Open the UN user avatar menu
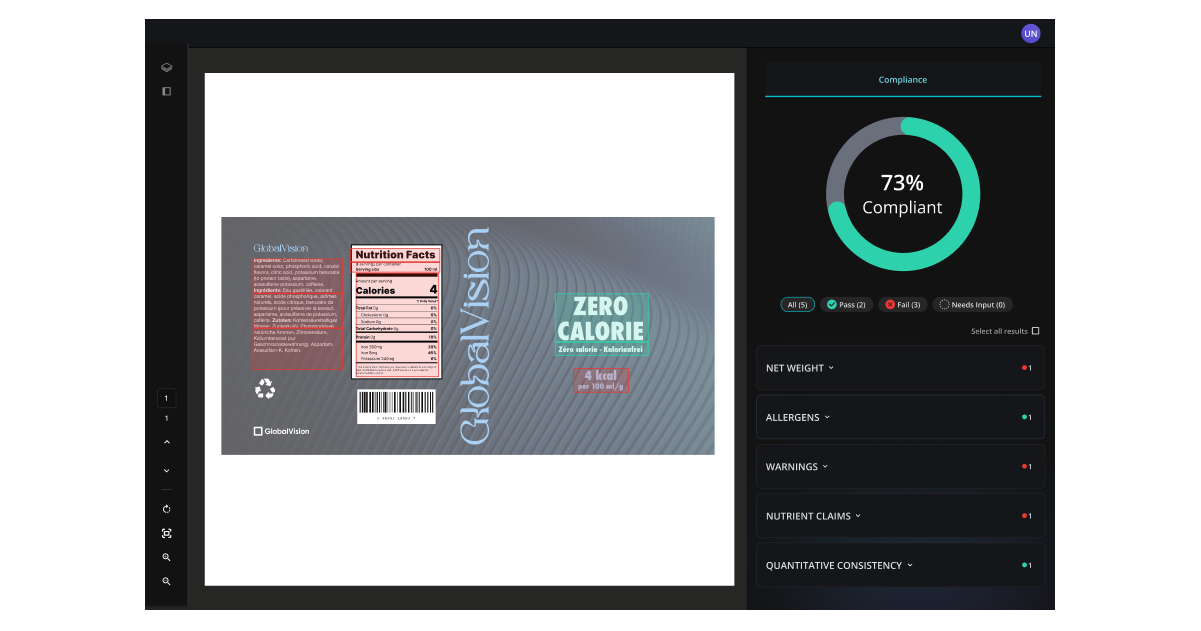The width and height of the screenshot is (1201, 631). pyautogui.click(x=1030, y=33)
